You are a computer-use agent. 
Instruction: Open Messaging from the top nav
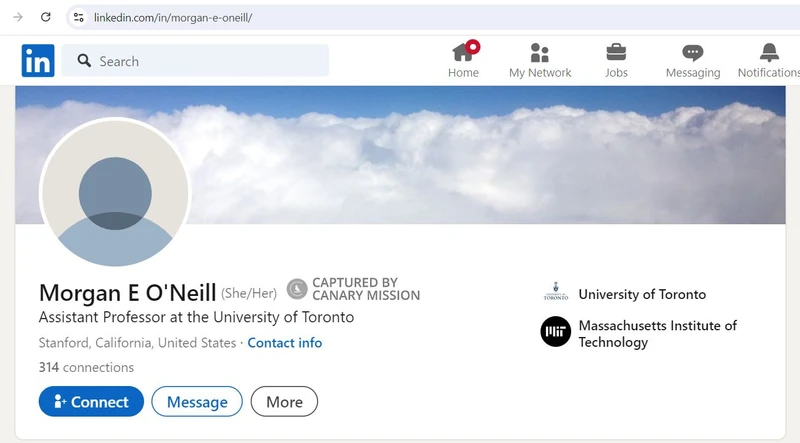(x=693, y=60)
